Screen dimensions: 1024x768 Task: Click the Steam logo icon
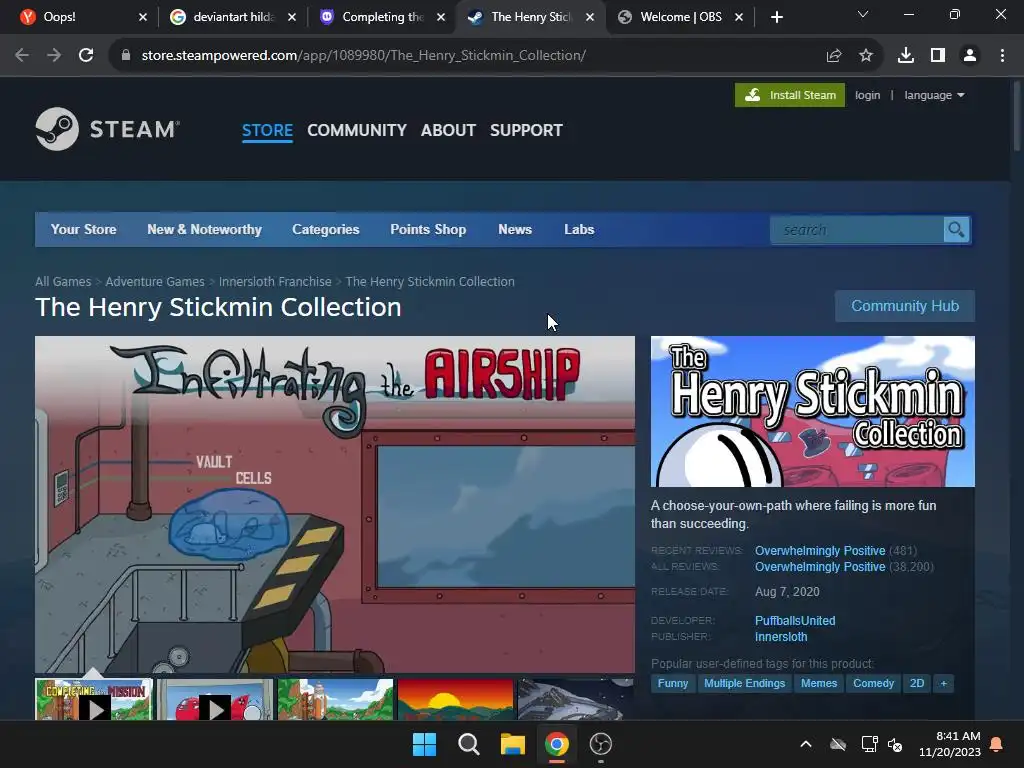57,129
